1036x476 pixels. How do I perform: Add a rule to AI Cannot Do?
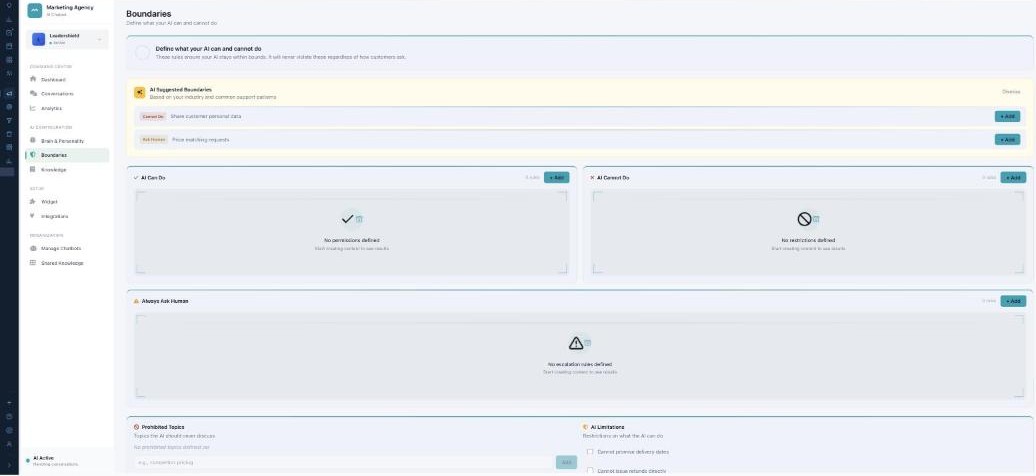tap(1013, 178)
